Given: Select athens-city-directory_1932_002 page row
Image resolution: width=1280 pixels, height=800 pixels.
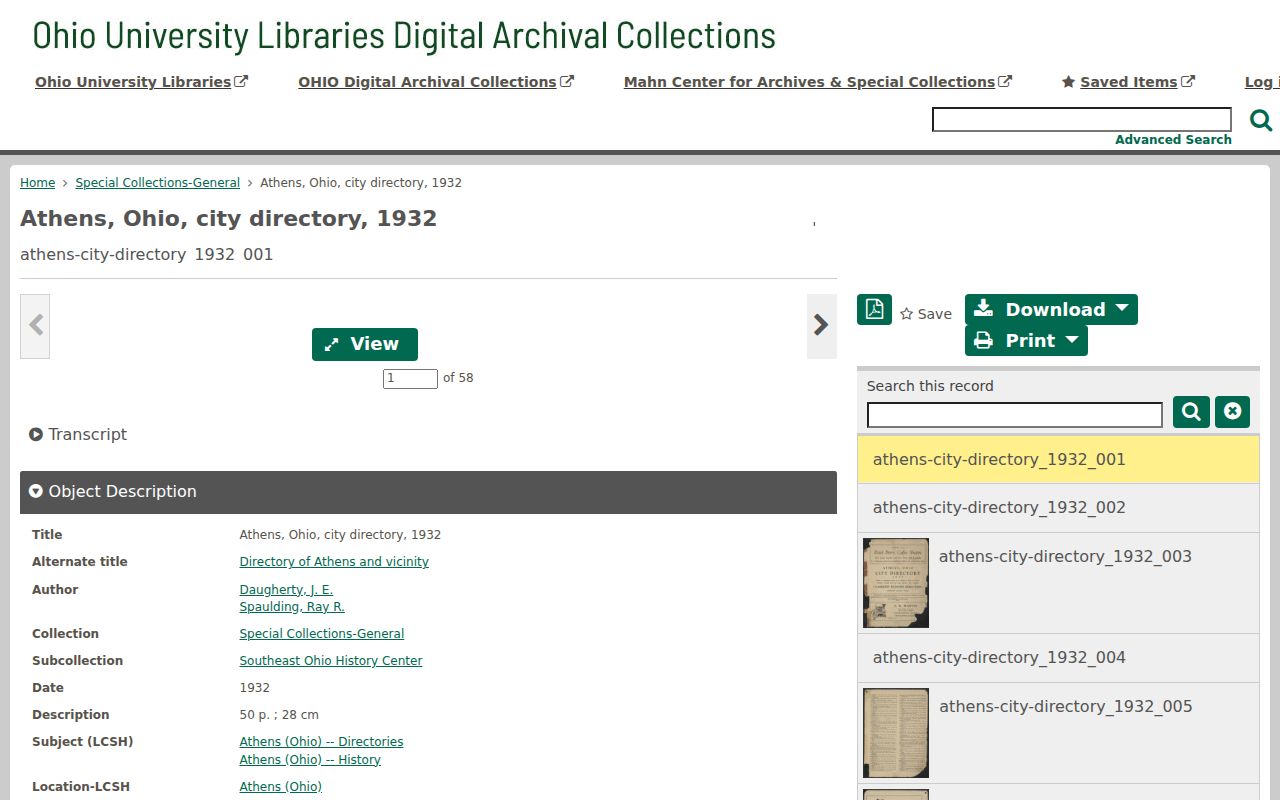Looking at the screenshot, I should [x=1058, y=508].
